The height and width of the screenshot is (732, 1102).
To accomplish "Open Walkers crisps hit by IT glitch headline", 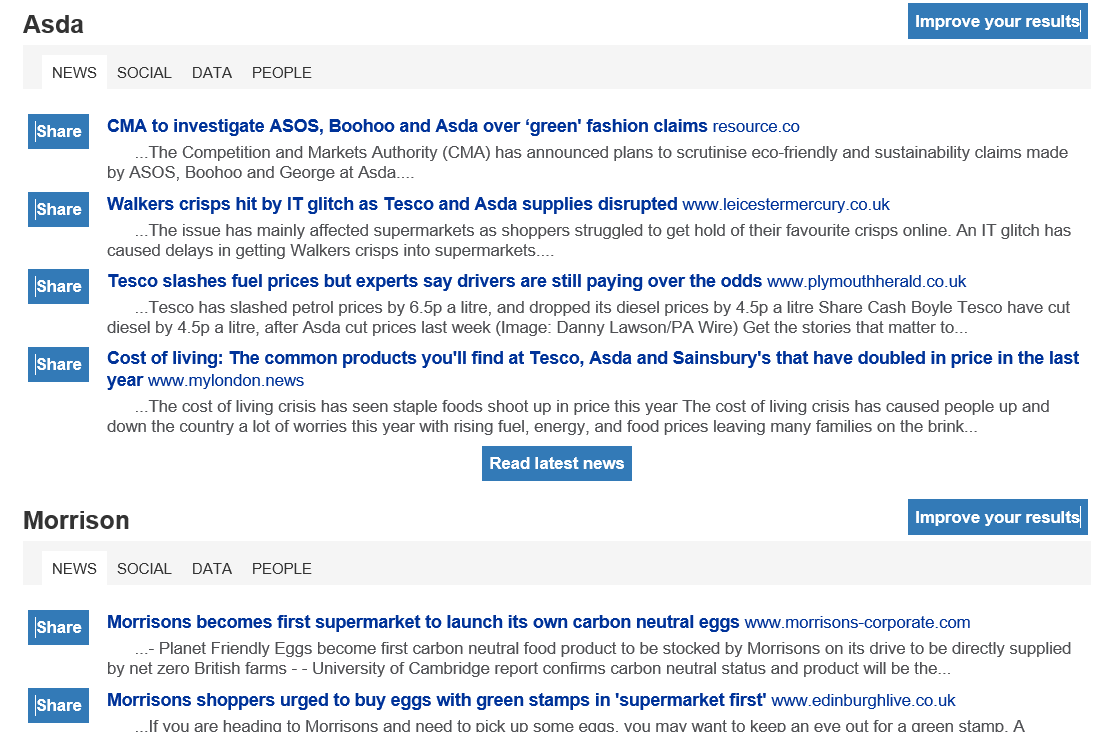I will click(x=392, y=204).
